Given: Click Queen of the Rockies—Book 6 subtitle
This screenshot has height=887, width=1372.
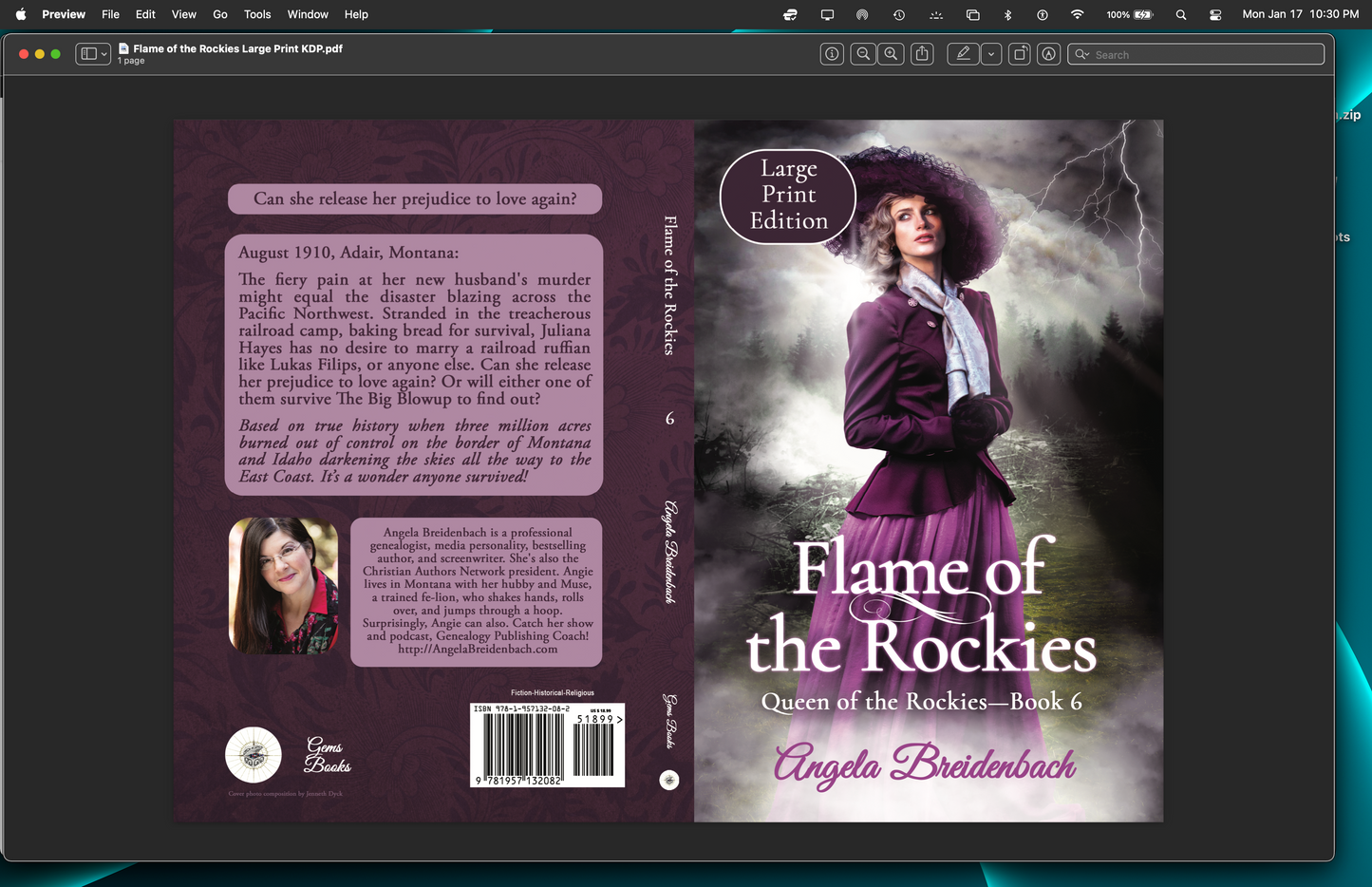Looking at the screenshot, I should pyautogui.click(x=921, y=702).
